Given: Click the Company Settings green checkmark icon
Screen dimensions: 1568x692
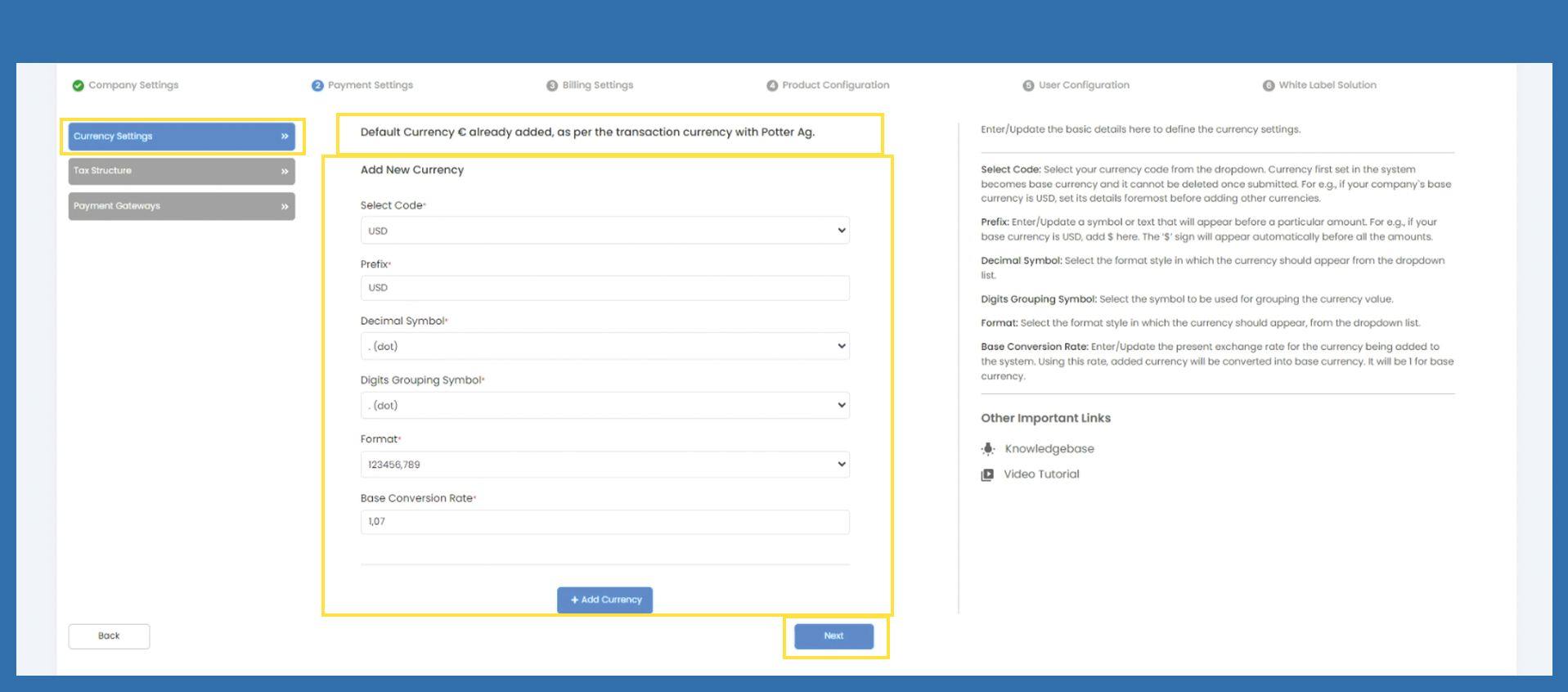Looking at the screenshot, I should coord(78,86).
